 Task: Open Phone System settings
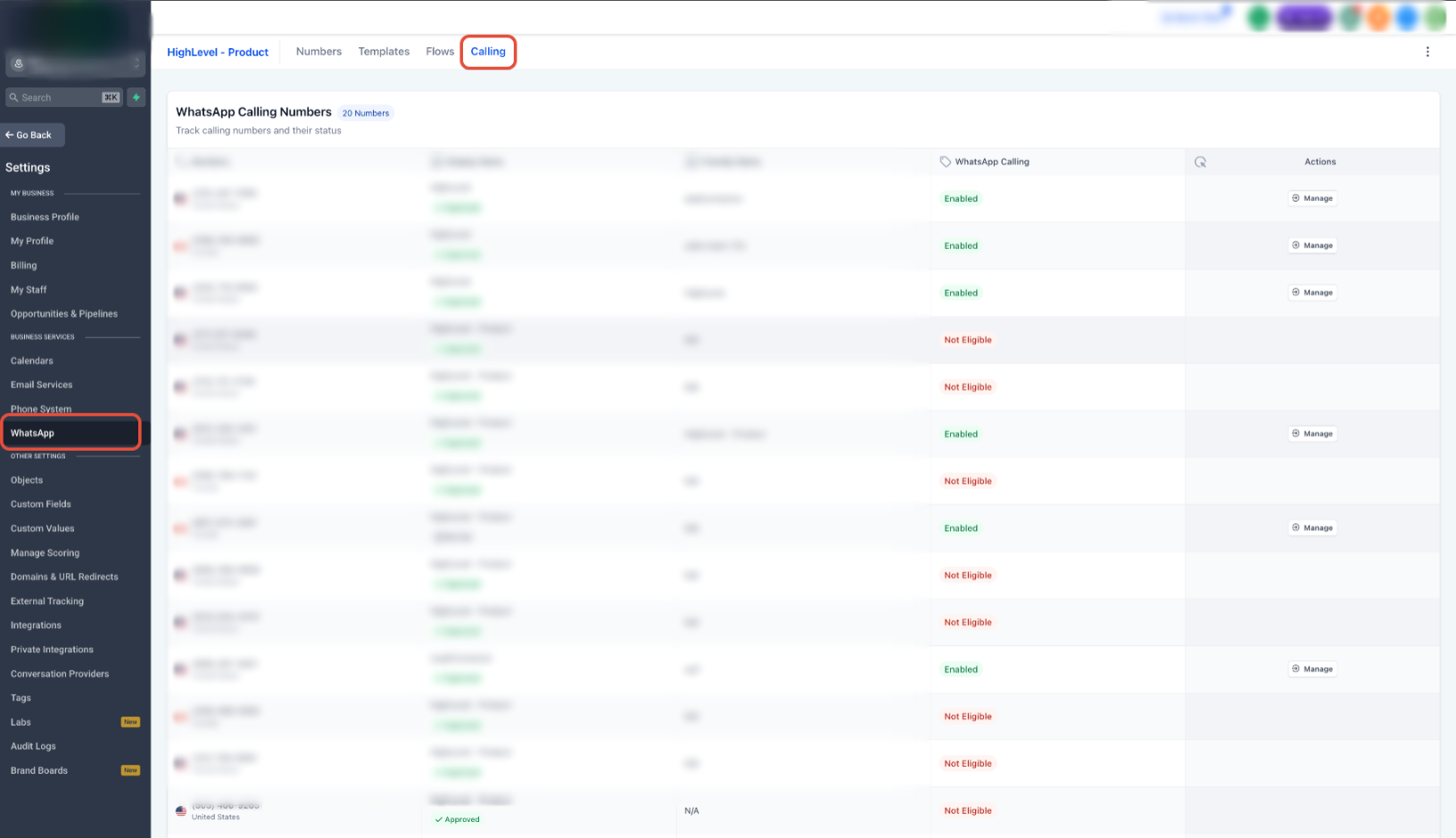coord(41,409)
